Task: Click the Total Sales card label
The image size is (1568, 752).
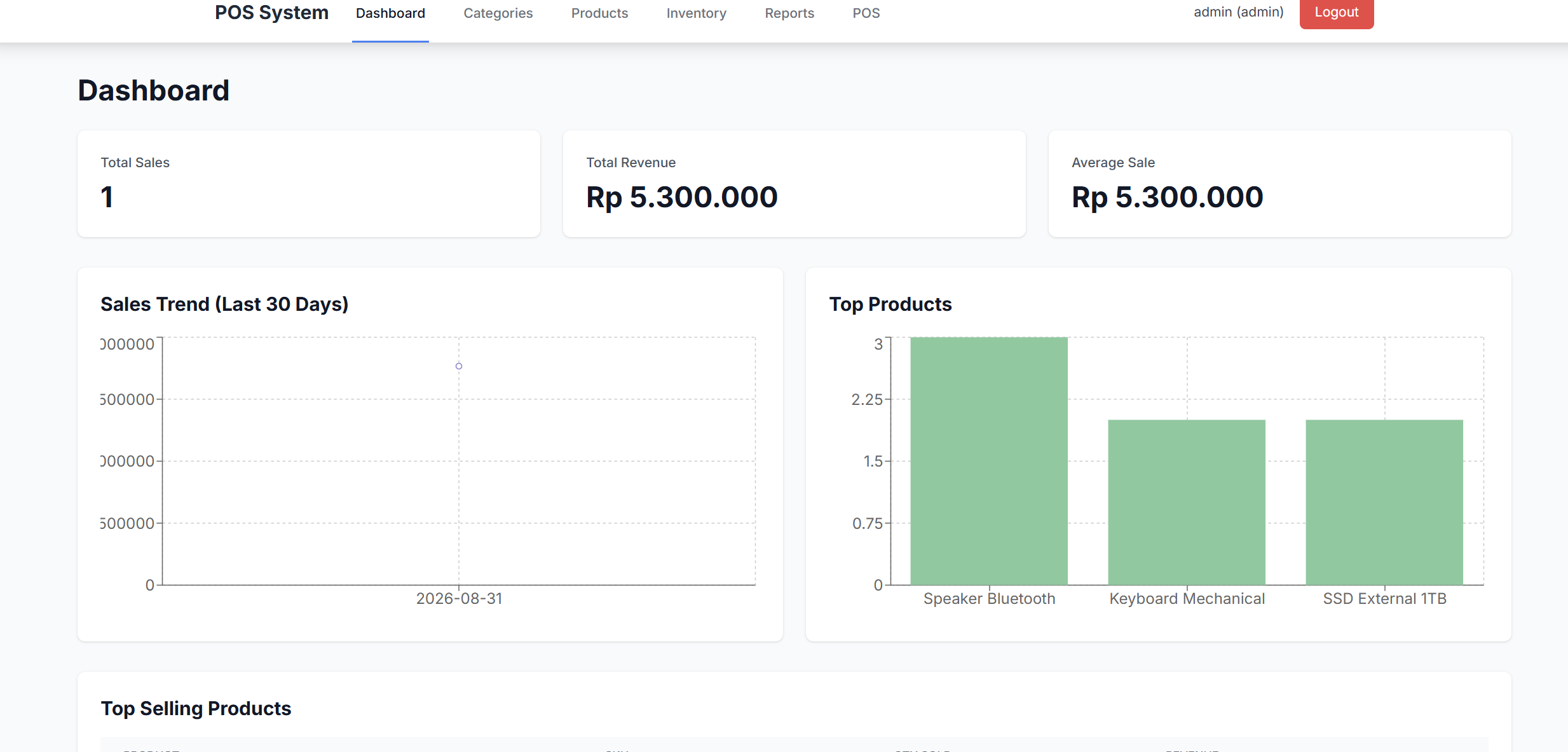Action: click(x=135, y=163)
